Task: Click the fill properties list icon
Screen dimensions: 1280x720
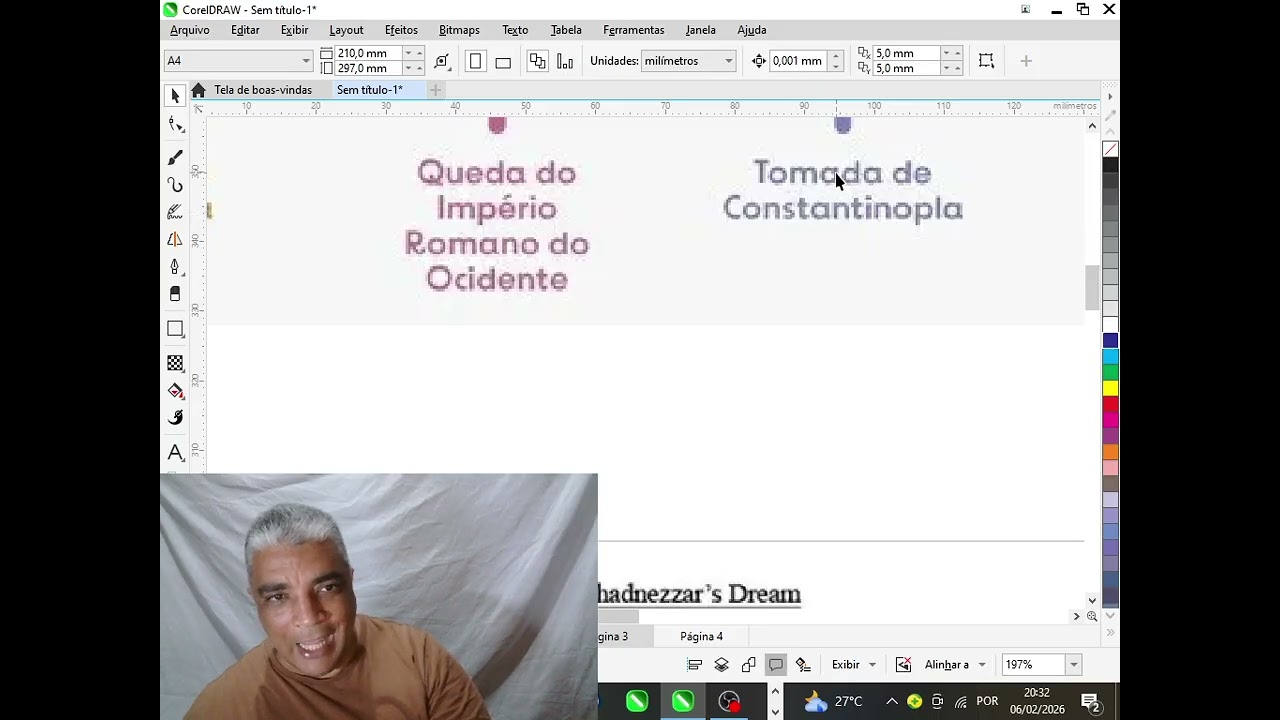Action: (802, 665)
